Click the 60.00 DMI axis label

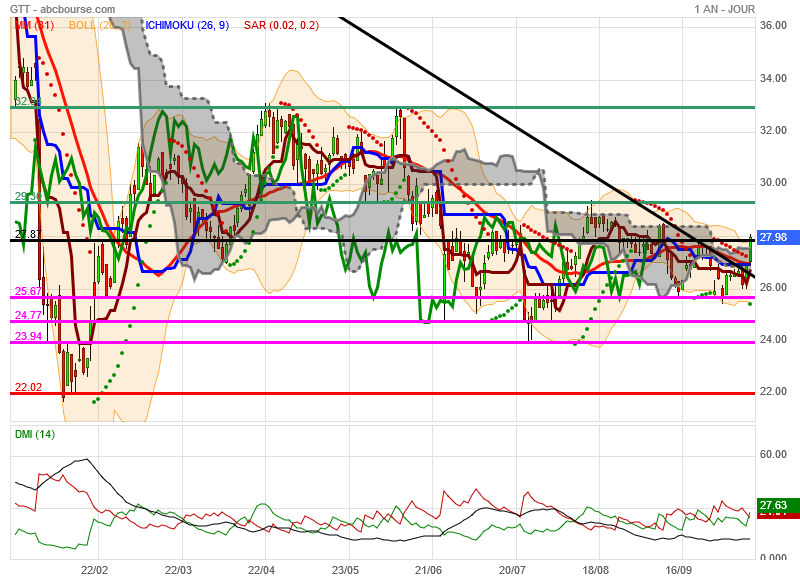point(773,455)
